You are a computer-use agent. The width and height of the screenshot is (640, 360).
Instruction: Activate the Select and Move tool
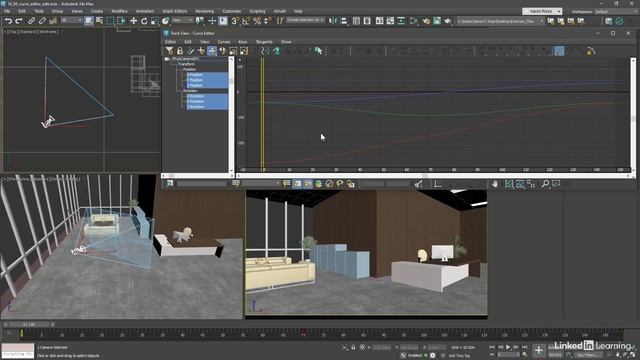click(x=133, y=21)
